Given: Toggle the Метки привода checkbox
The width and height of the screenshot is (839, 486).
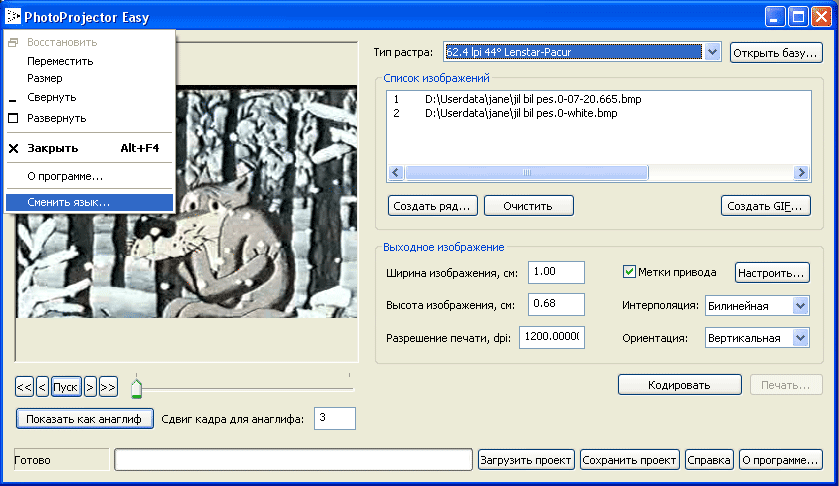Looking at the screenshot, I should pos(629,272).
